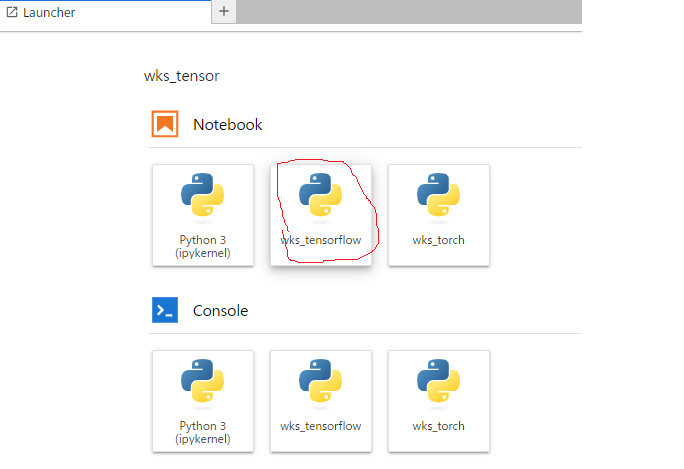The width and height of the screenshot is (684, 469).
Task: Click the wks_tensor directory heading
Action: click(181, 76)
